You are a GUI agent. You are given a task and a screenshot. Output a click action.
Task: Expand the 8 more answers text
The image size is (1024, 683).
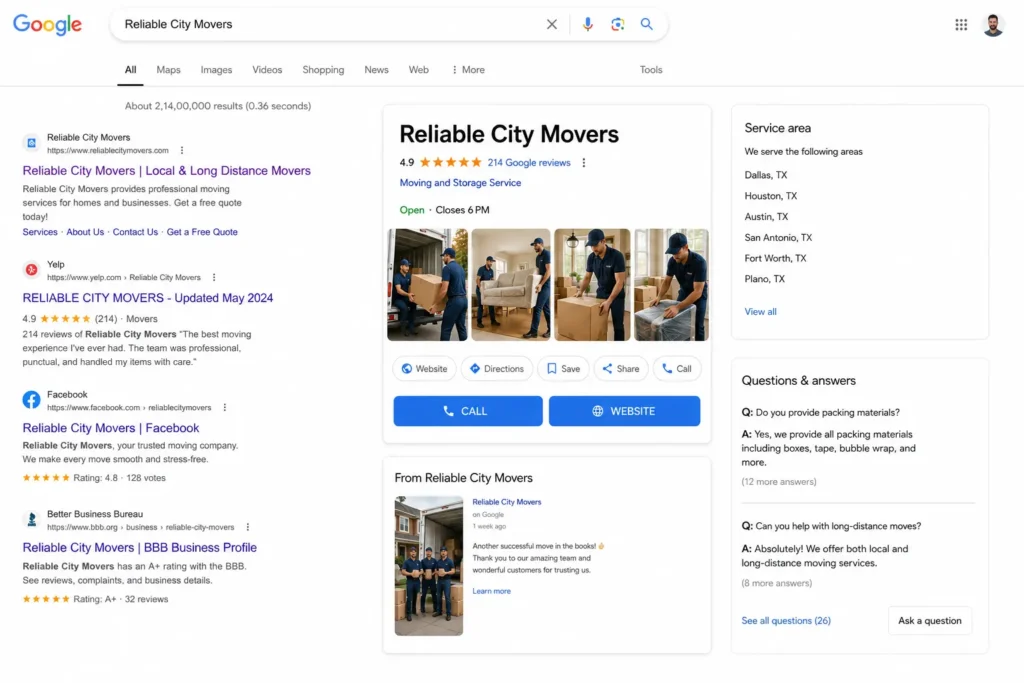coord(776,583)
